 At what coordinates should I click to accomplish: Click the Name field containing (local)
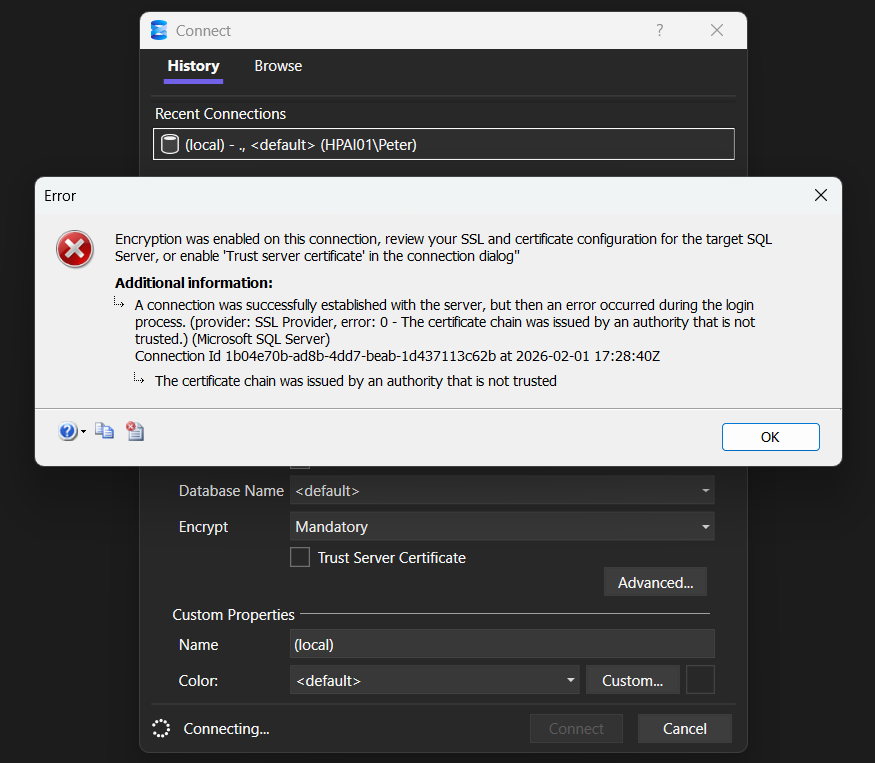501,645
